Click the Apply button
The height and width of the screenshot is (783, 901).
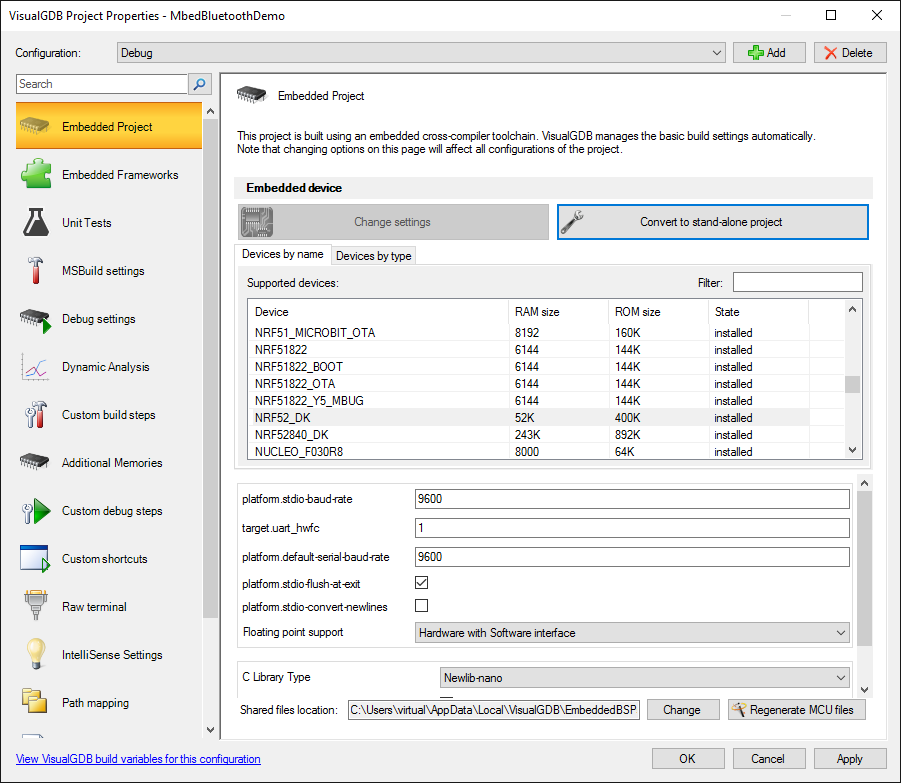(850, 758)
